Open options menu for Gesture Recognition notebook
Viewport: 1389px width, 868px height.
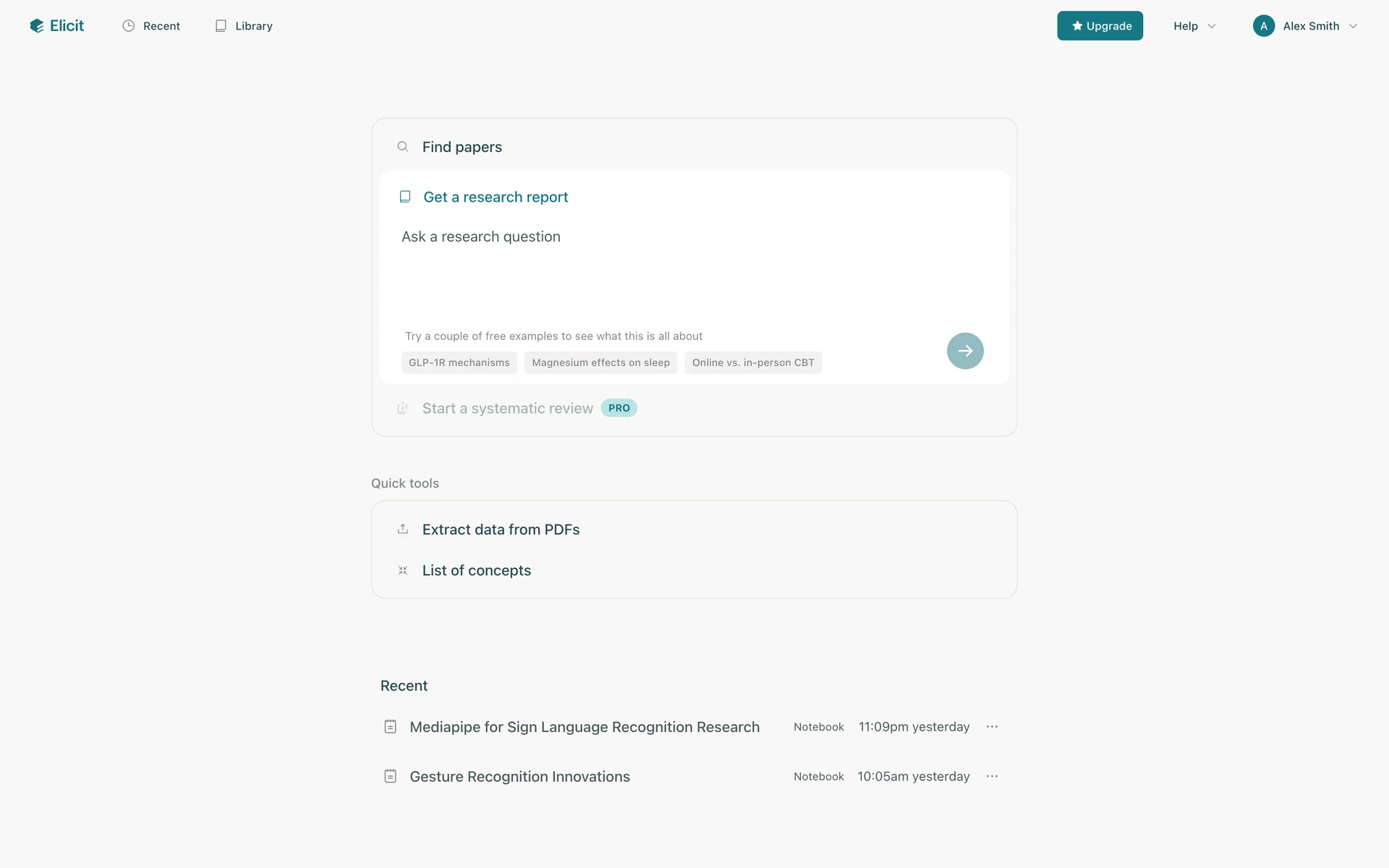click(x=992, y=776)
